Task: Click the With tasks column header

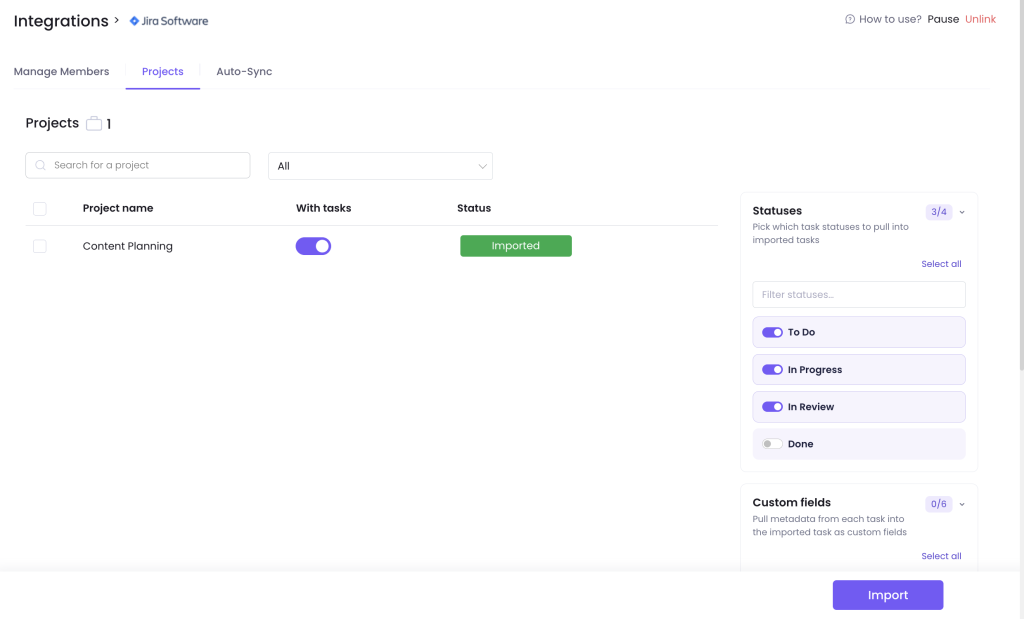Action: tap(323, 208)
